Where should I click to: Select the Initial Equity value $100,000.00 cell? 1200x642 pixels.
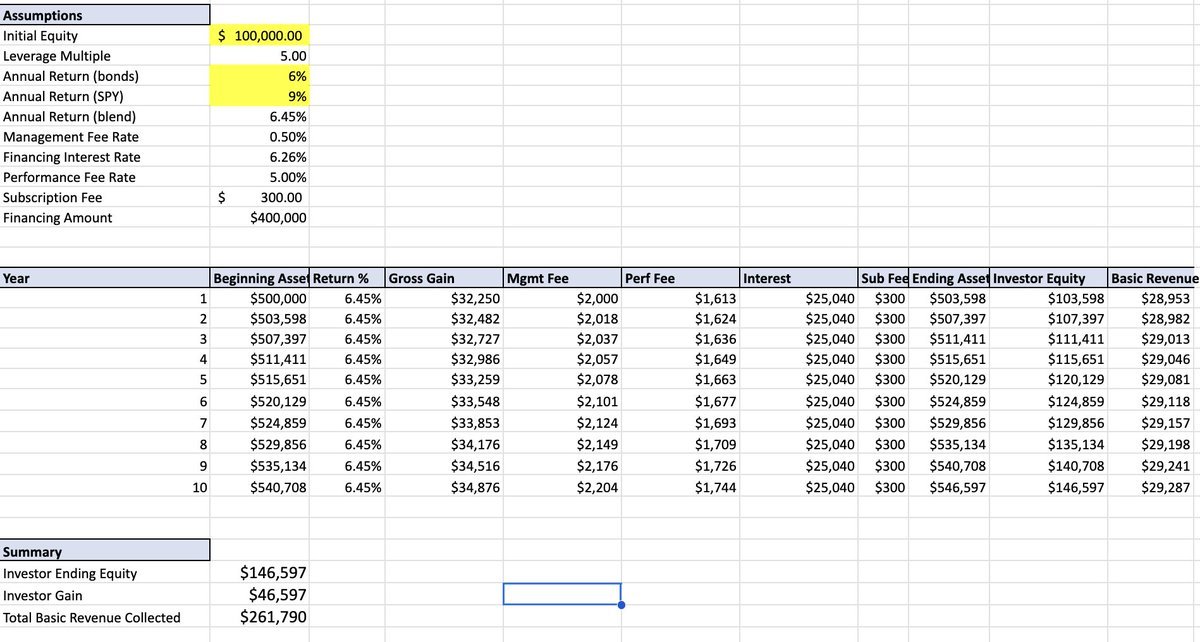(260, 36)
